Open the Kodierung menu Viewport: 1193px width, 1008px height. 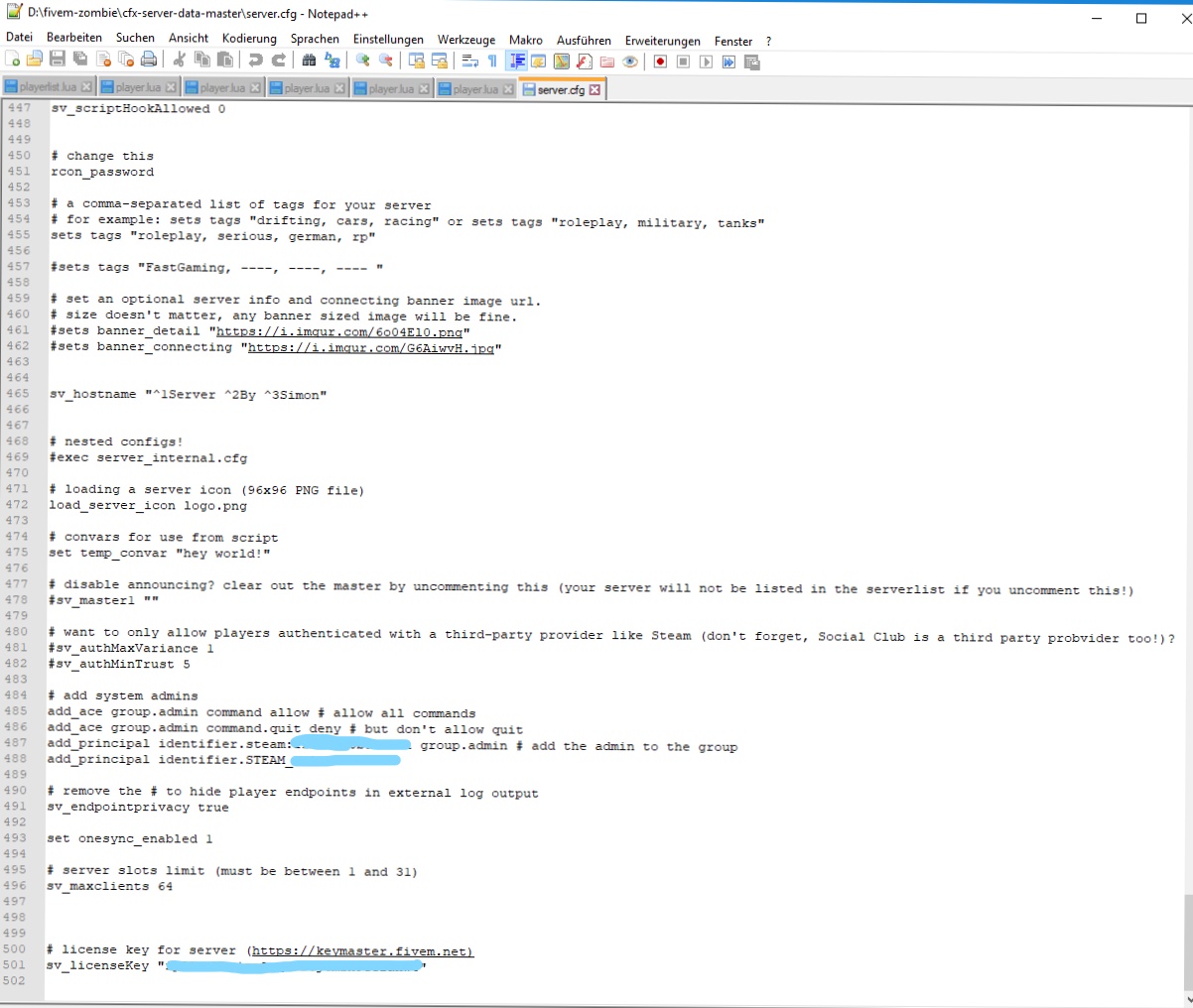249,39
